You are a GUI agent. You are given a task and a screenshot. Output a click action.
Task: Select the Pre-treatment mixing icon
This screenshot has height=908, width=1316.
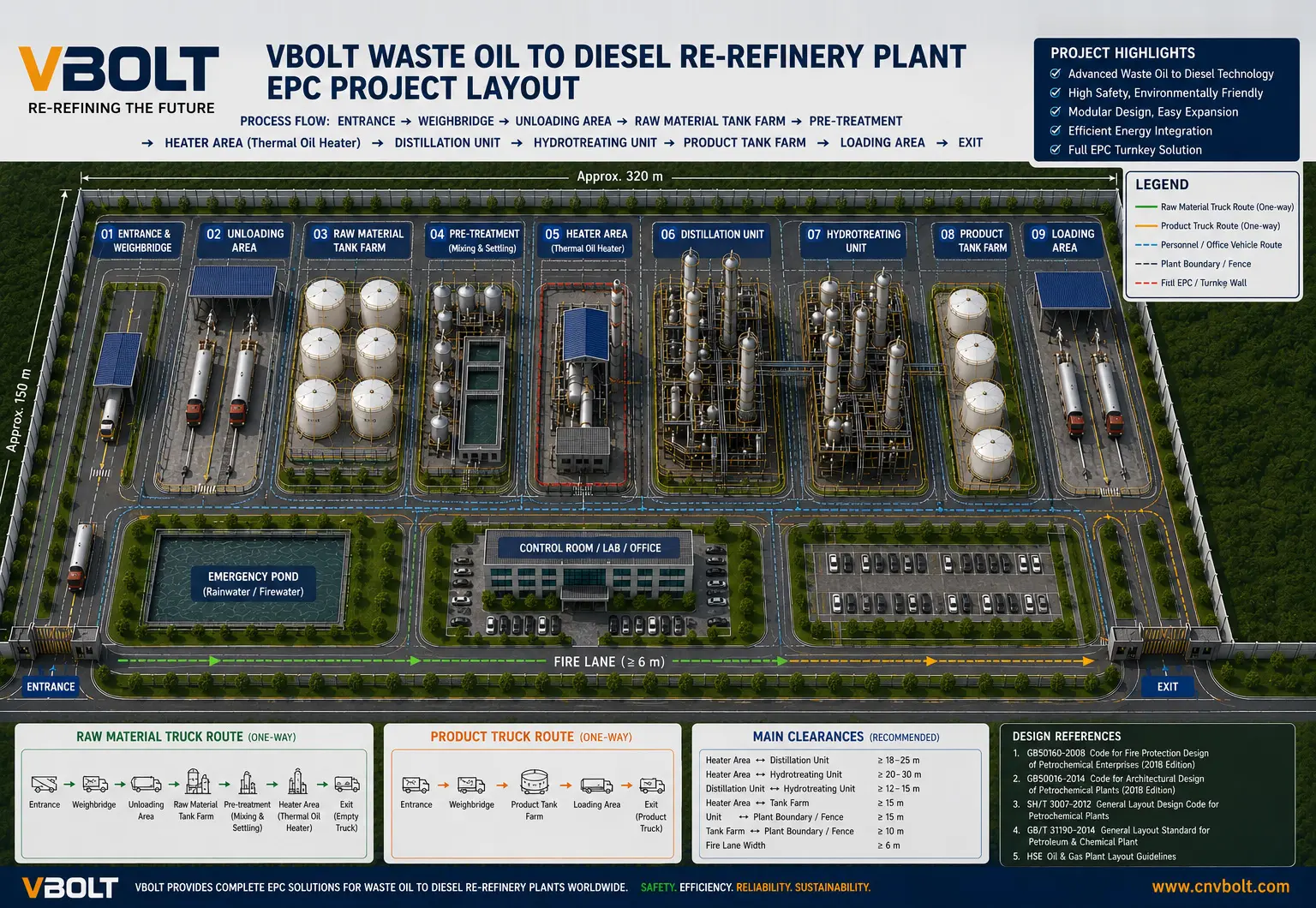[x=248, y=782]
